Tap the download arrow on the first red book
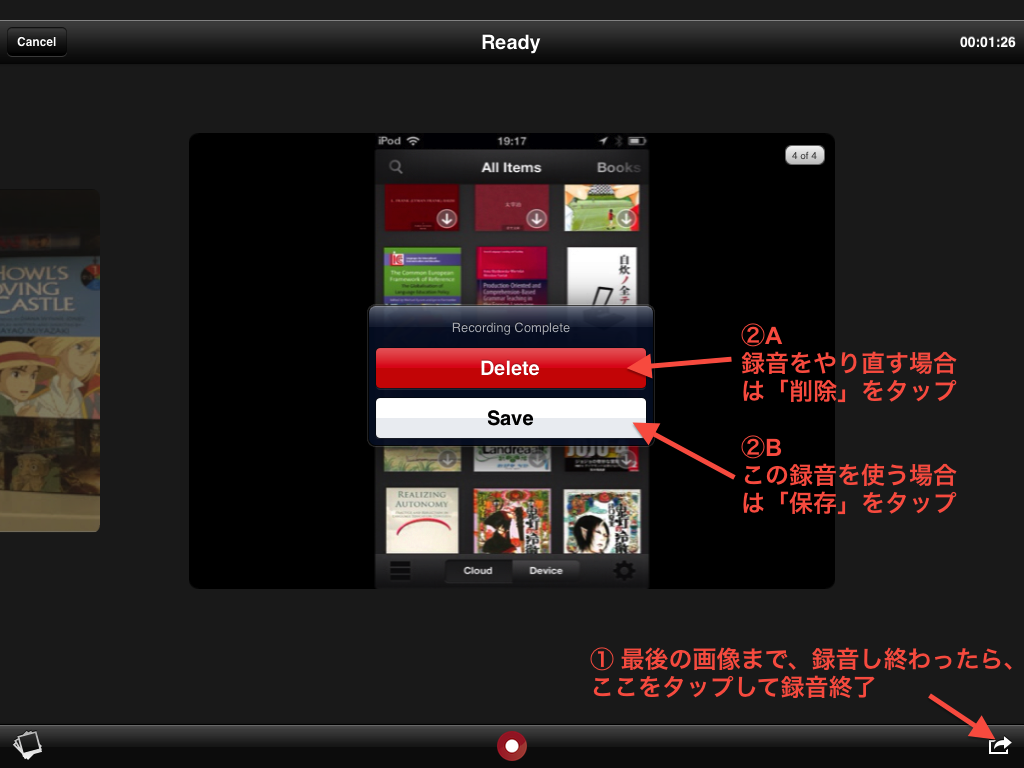Viewport: 1024px width, 768px height. (x=446, y=218)
